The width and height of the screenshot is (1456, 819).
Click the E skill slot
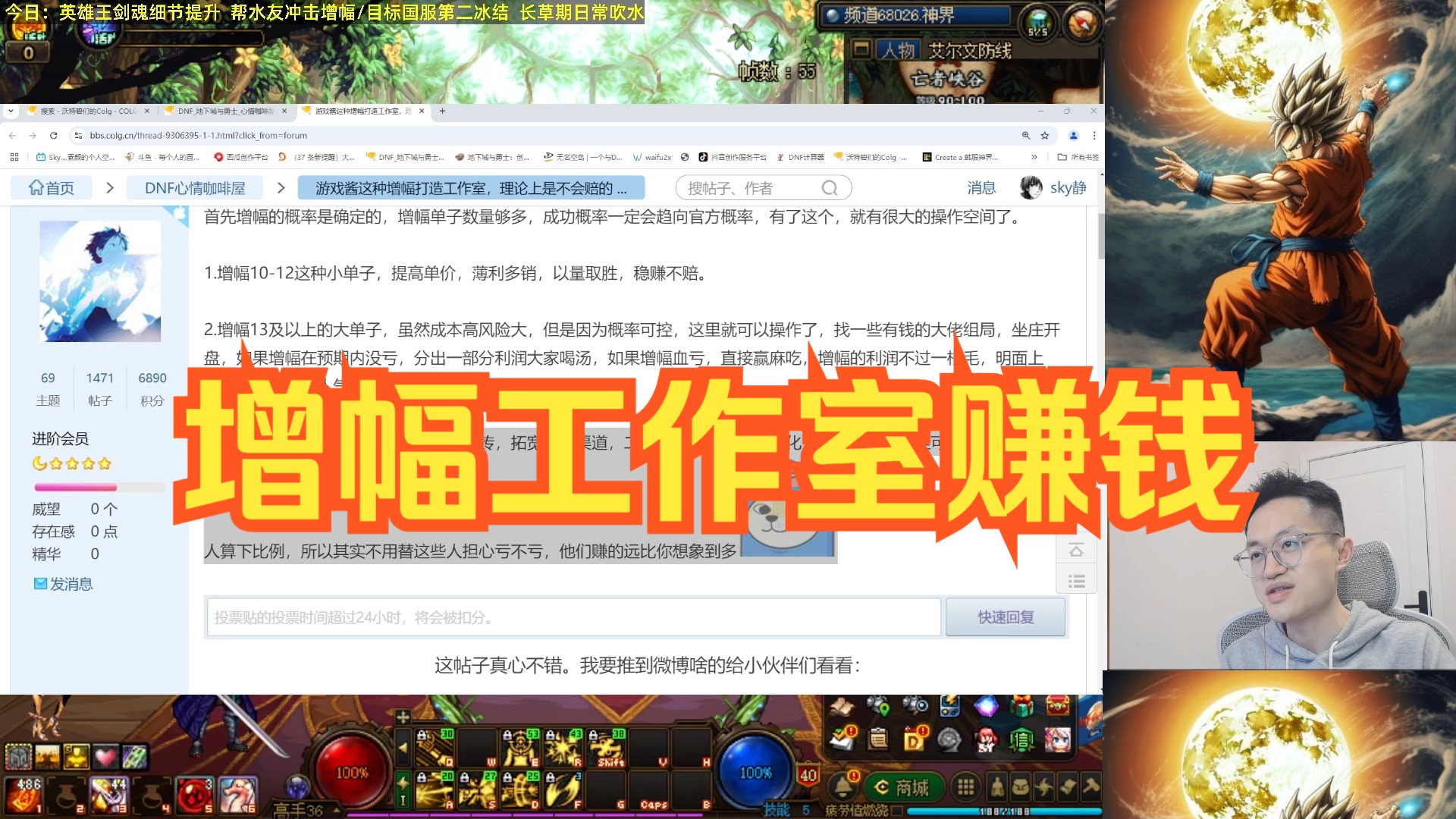pyautogui.click(x=520, y=748)
